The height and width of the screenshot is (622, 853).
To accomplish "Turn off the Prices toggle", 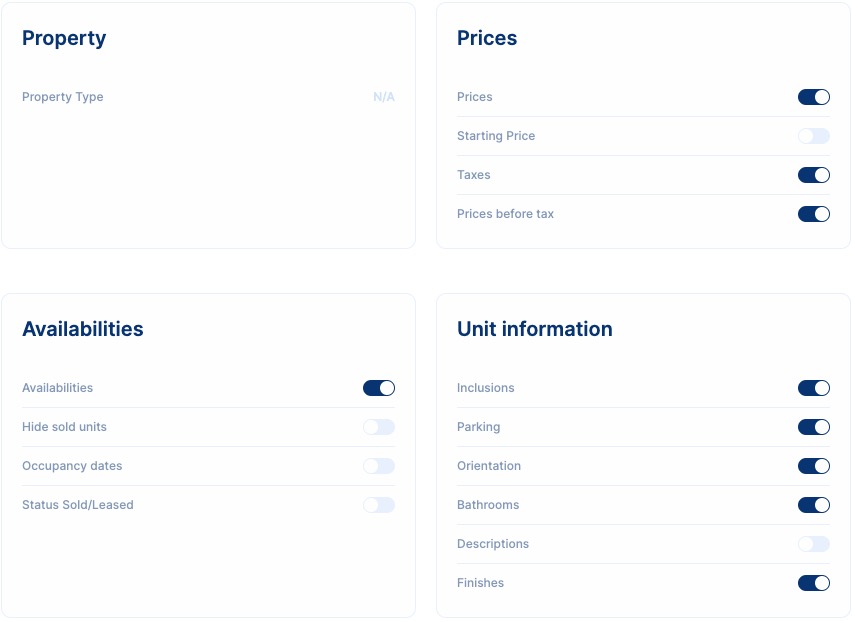I will (813, 97).
